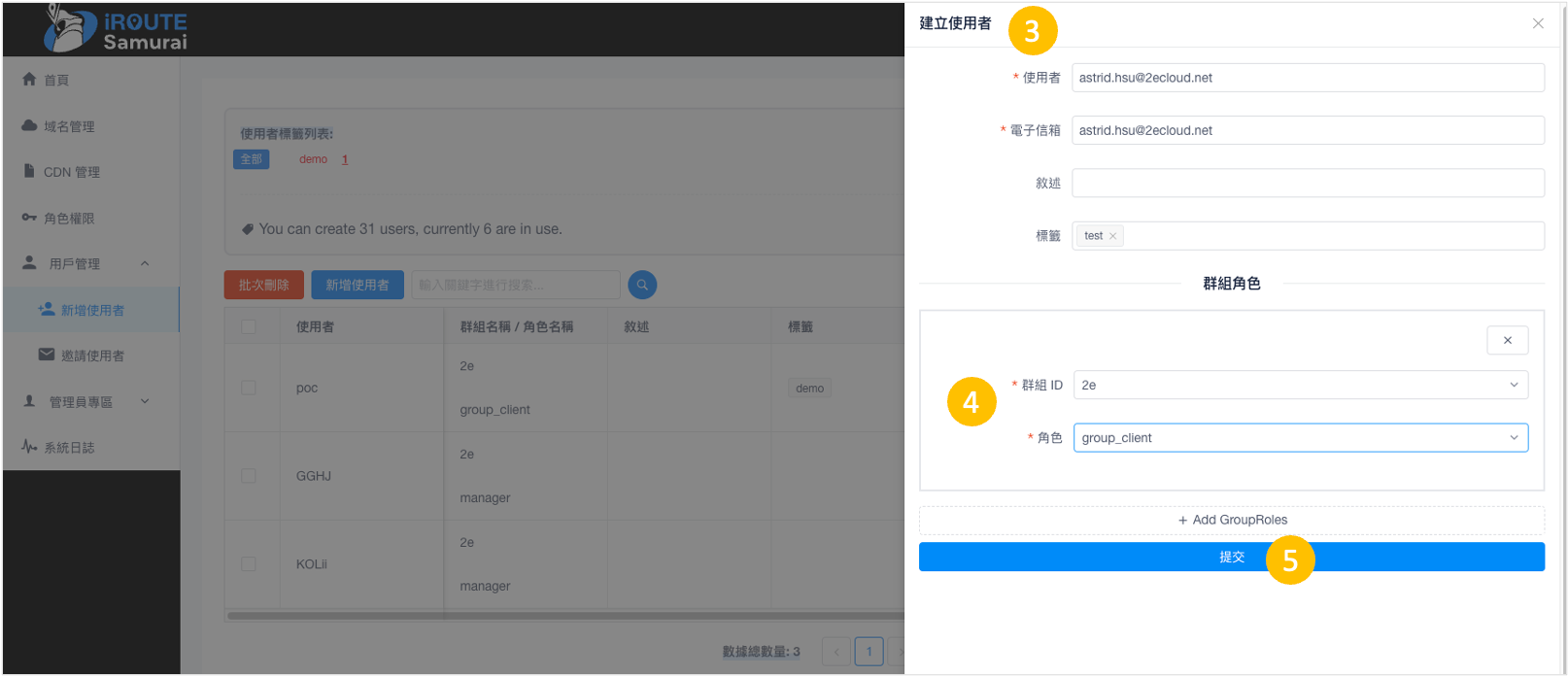Click the envelope icon for 邀請使用者
The image size is (1568, 678).
coord(47,355)
